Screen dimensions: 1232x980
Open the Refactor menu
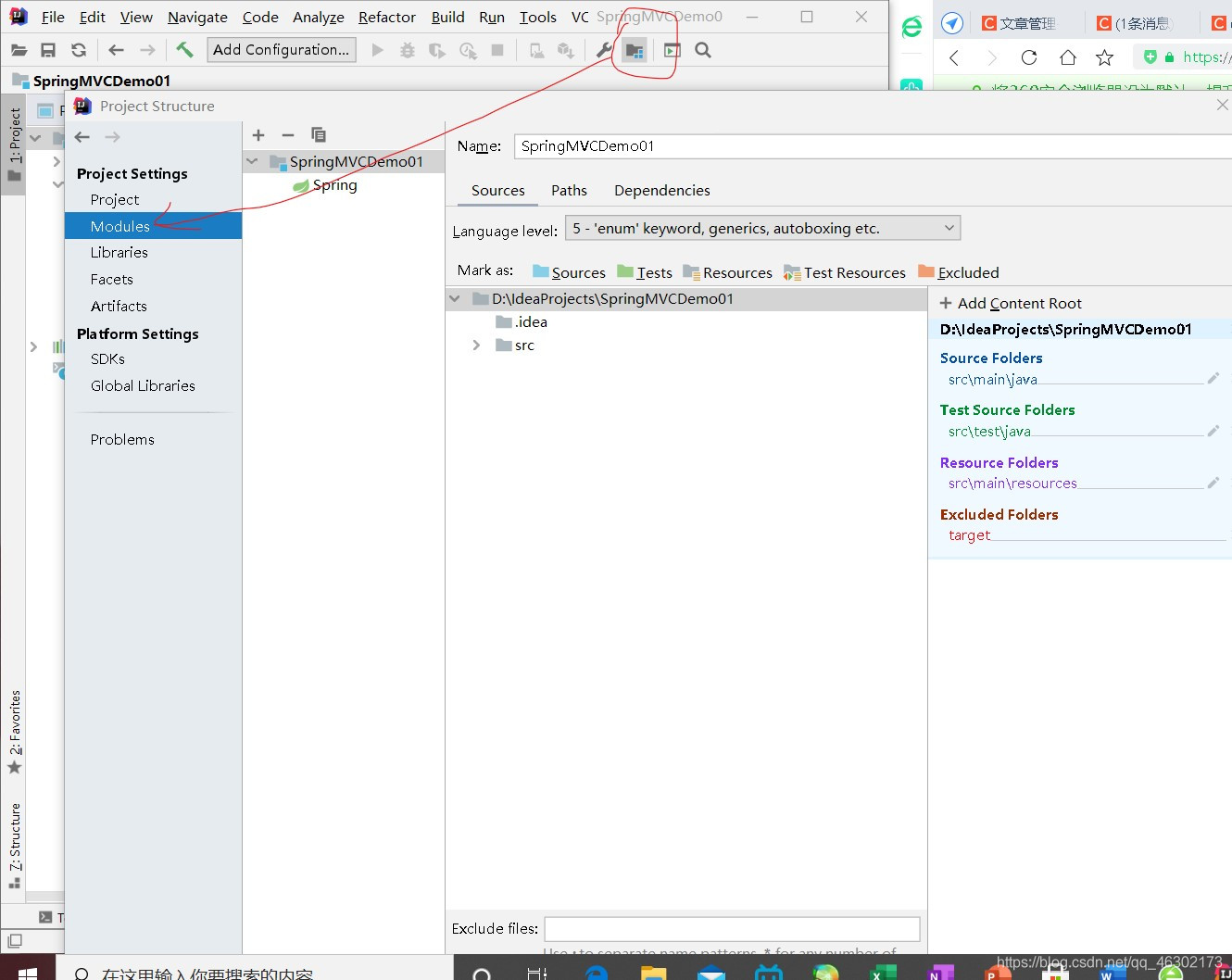pyautogui.click(x=387, y=17)
